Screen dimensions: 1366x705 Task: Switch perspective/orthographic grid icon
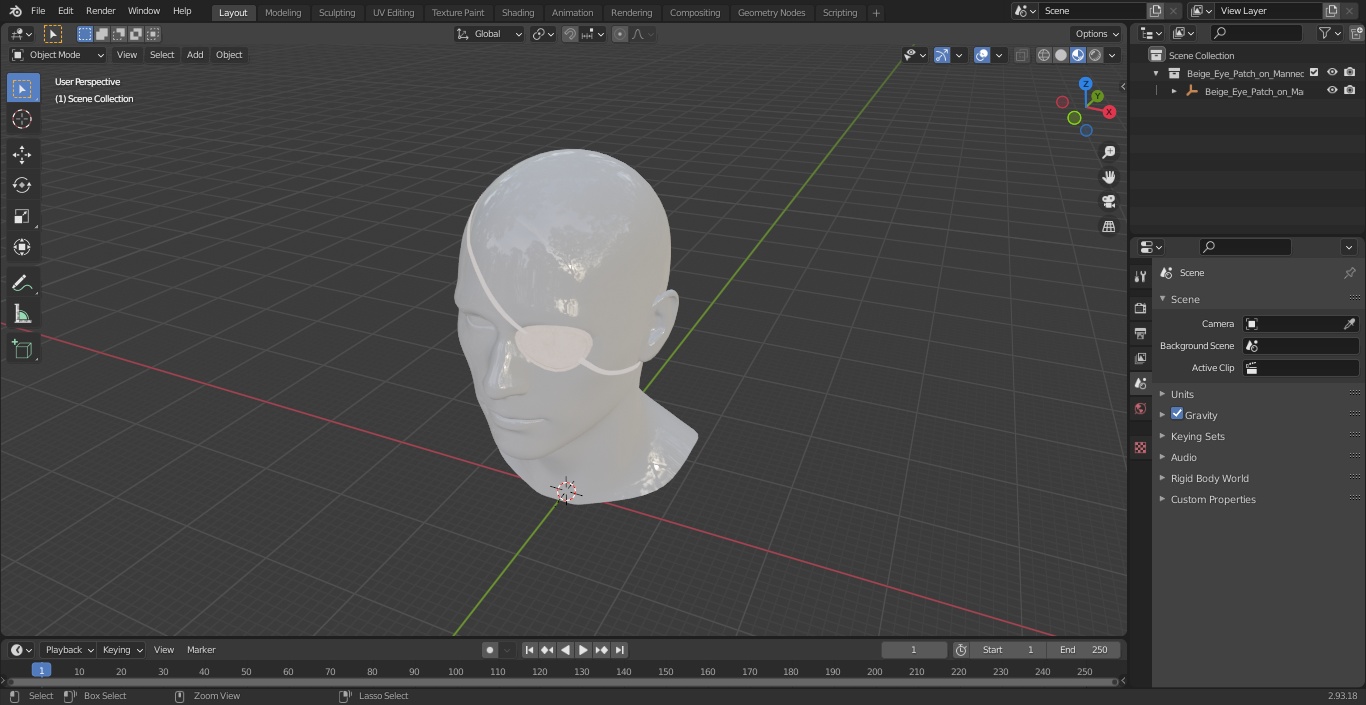[x=1108, y=227]
